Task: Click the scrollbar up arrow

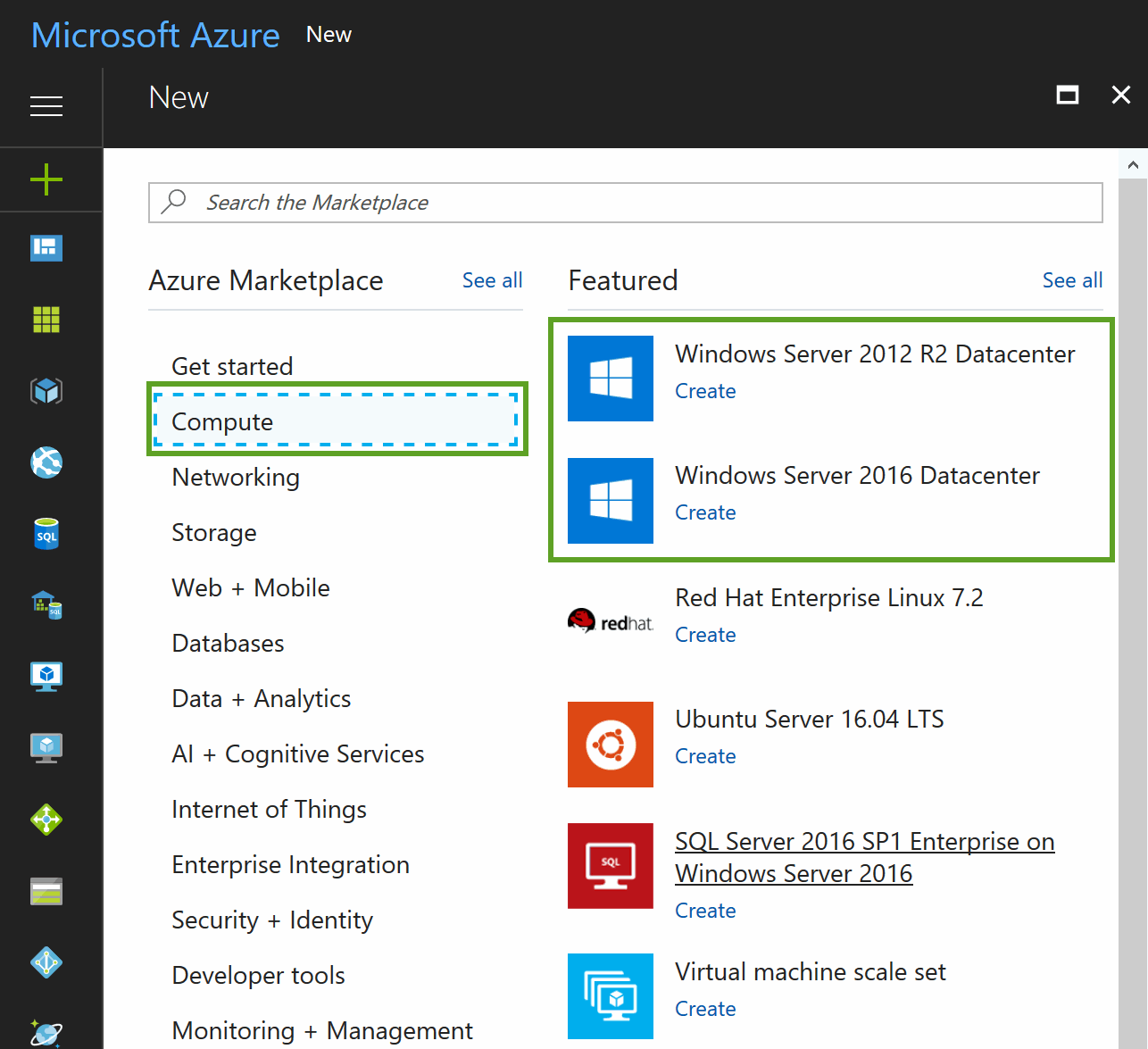Action: 1133,164
